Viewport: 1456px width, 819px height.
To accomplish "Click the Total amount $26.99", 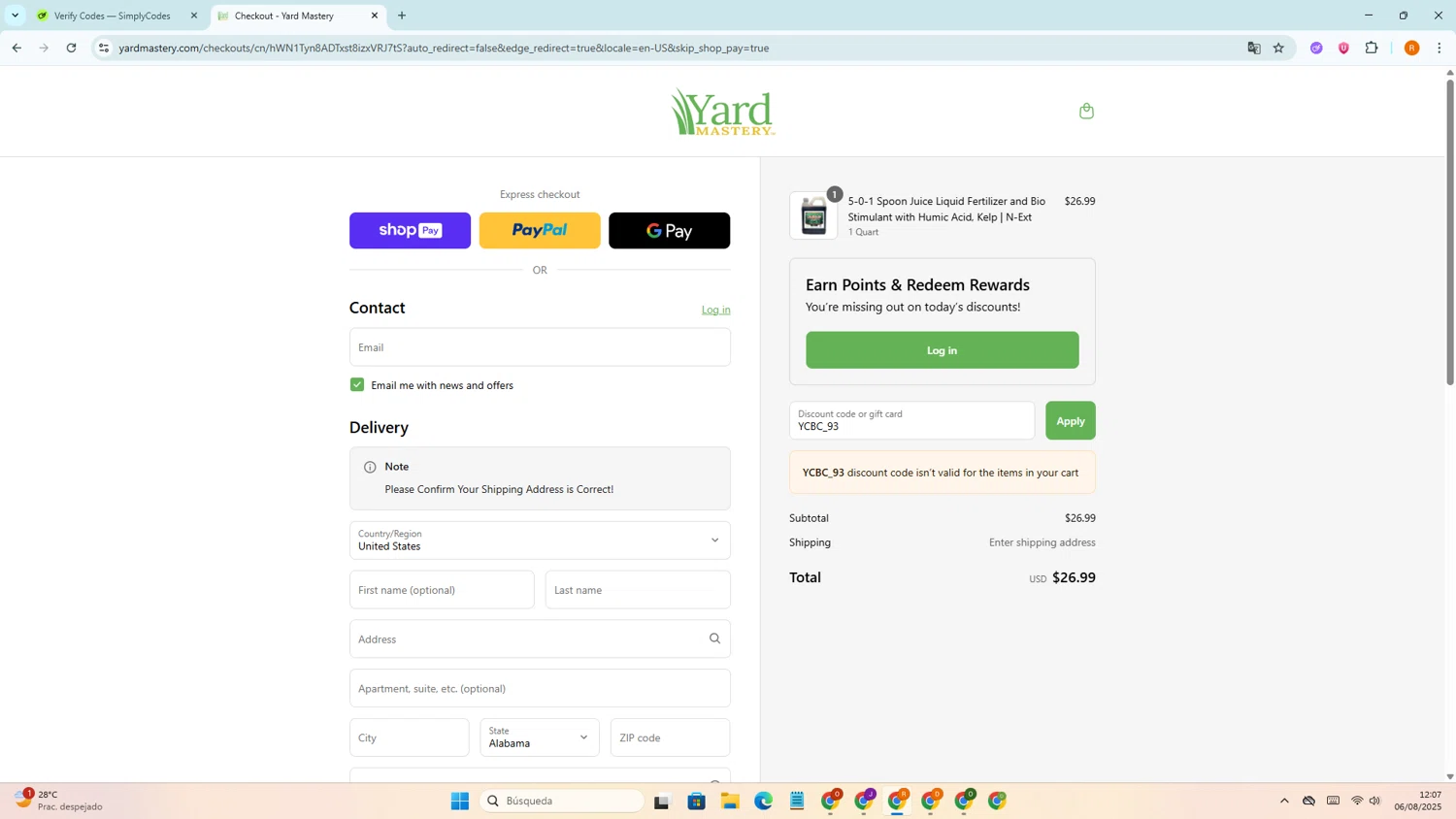I will coord(1074,577).
